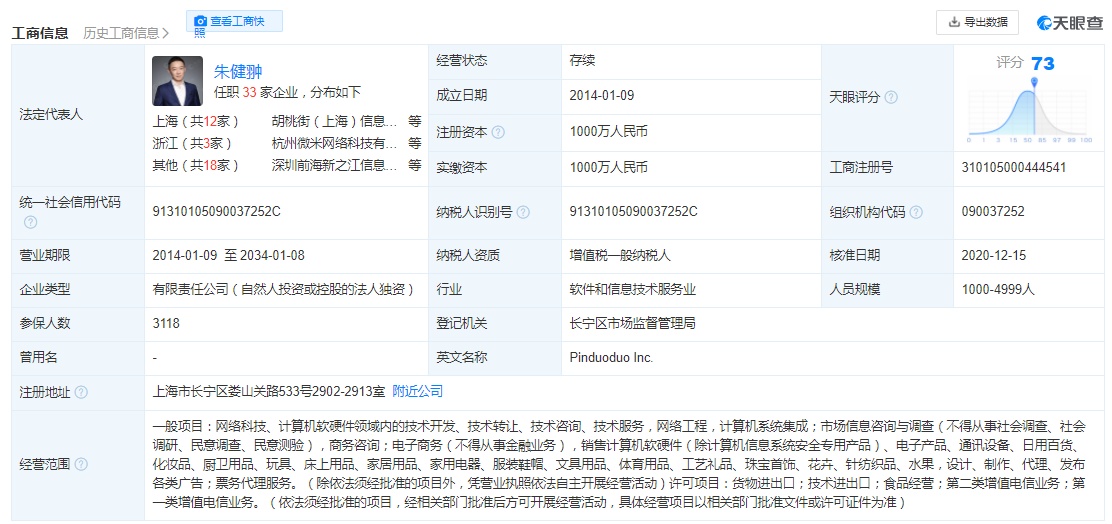Viewport: 1112px width, 524px height.
Task: Click the 长宁区市场监督管理局 registration authority
Action: point(633,323)
